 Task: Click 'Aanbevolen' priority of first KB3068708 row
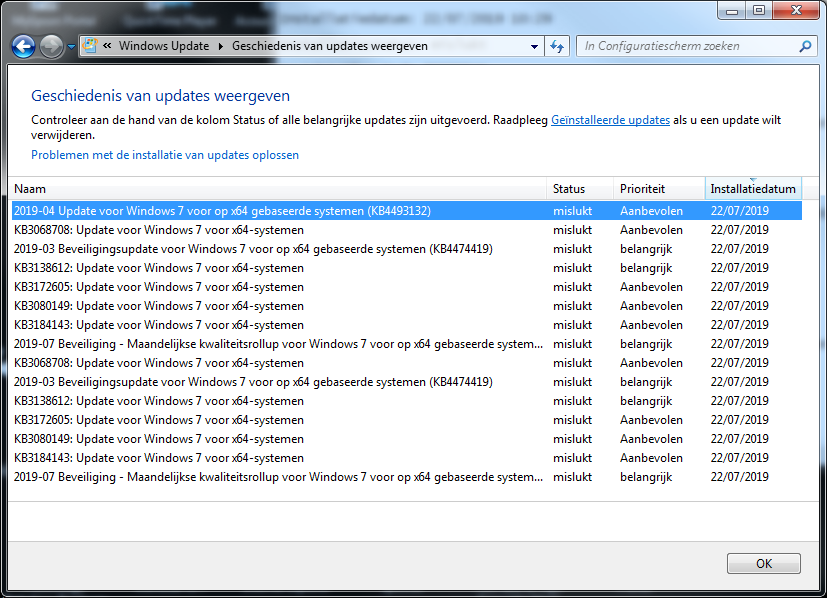pos(651,230)
